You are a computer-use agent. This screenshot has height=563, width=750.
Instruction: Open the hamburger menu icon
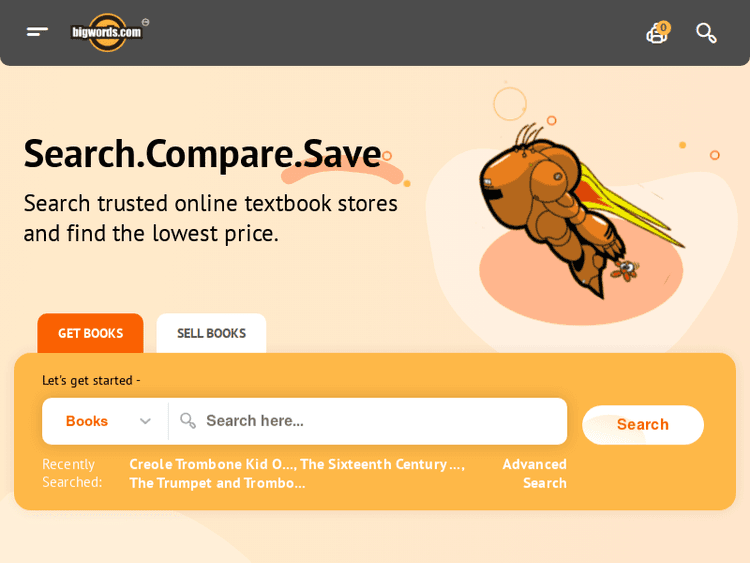[x=37, y=32]
